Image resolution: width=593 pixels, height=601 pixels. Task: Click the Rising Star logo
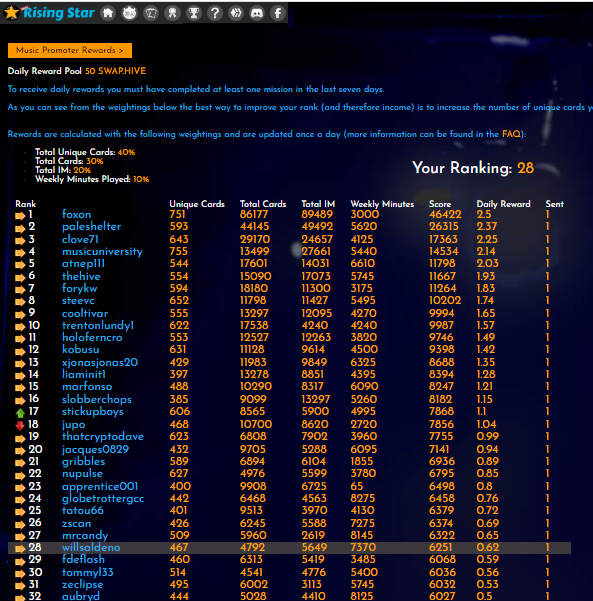pyautogui.click(x=49, y=13)
